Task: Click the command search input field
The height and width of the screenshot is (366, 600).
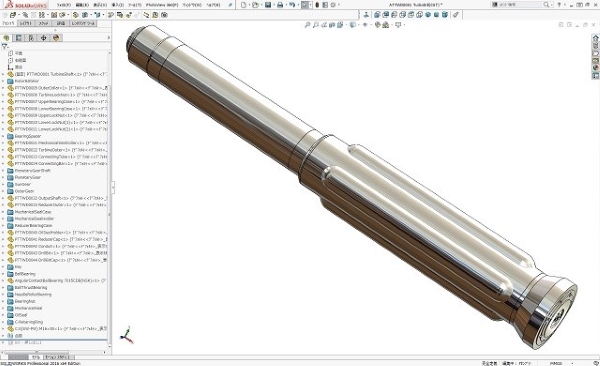Action: [x=520, y=5]
